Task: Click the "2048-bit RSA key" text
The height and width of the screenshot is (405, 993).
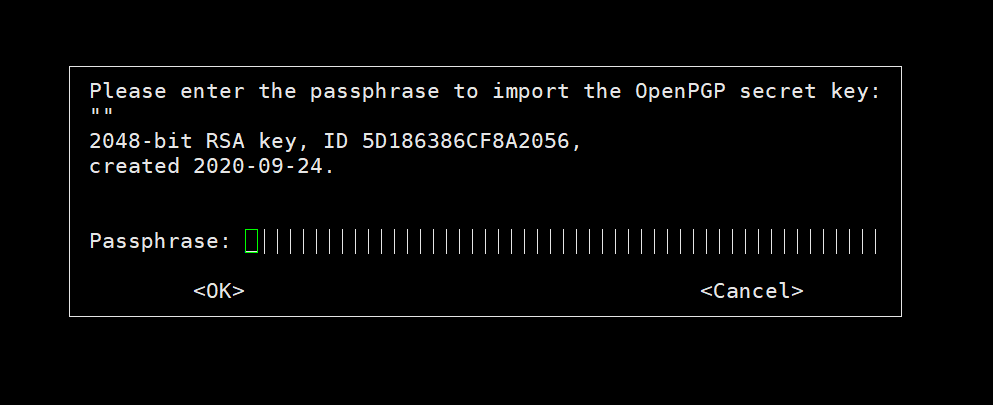Action: (x=193, y=141)
